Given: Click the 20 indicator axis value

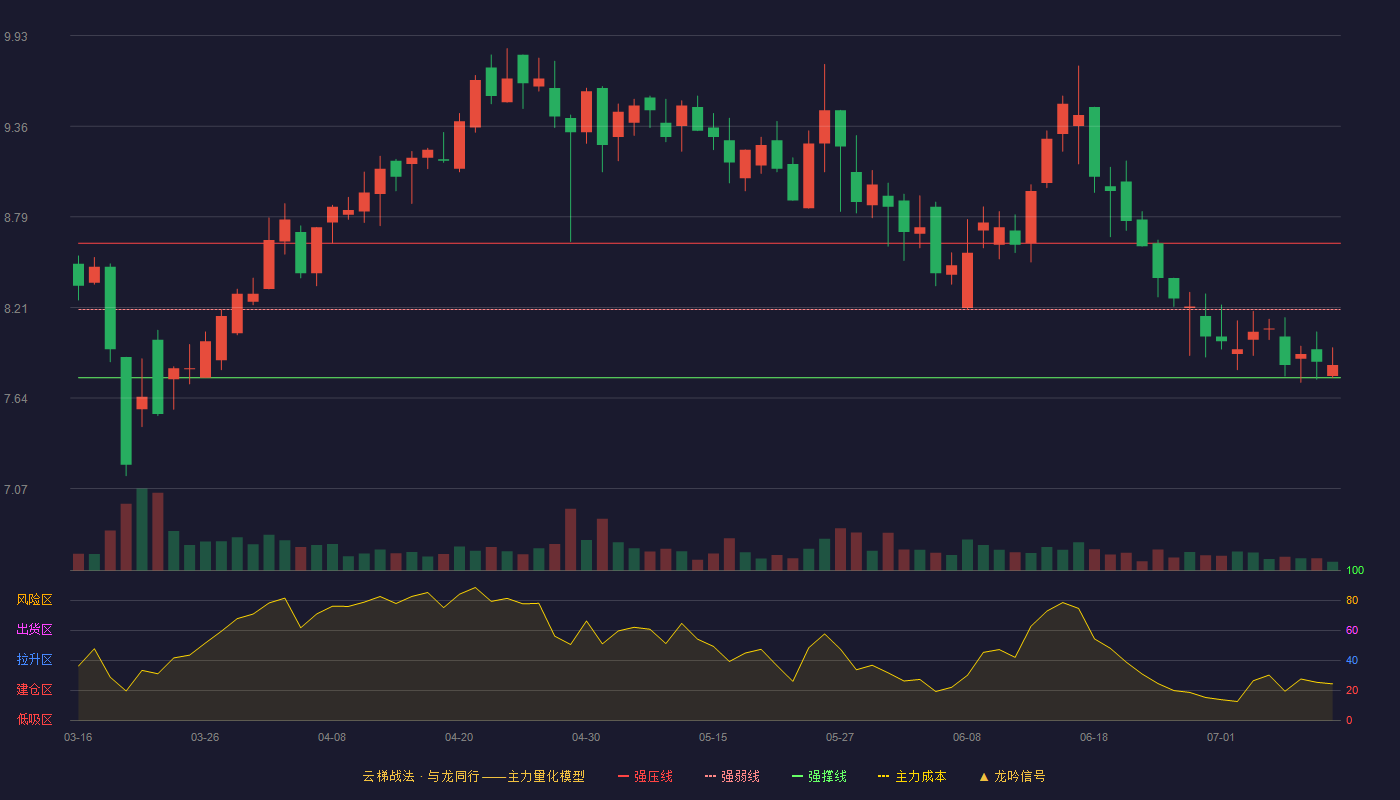Looking at the screenshot, I should pos(1352,690).
